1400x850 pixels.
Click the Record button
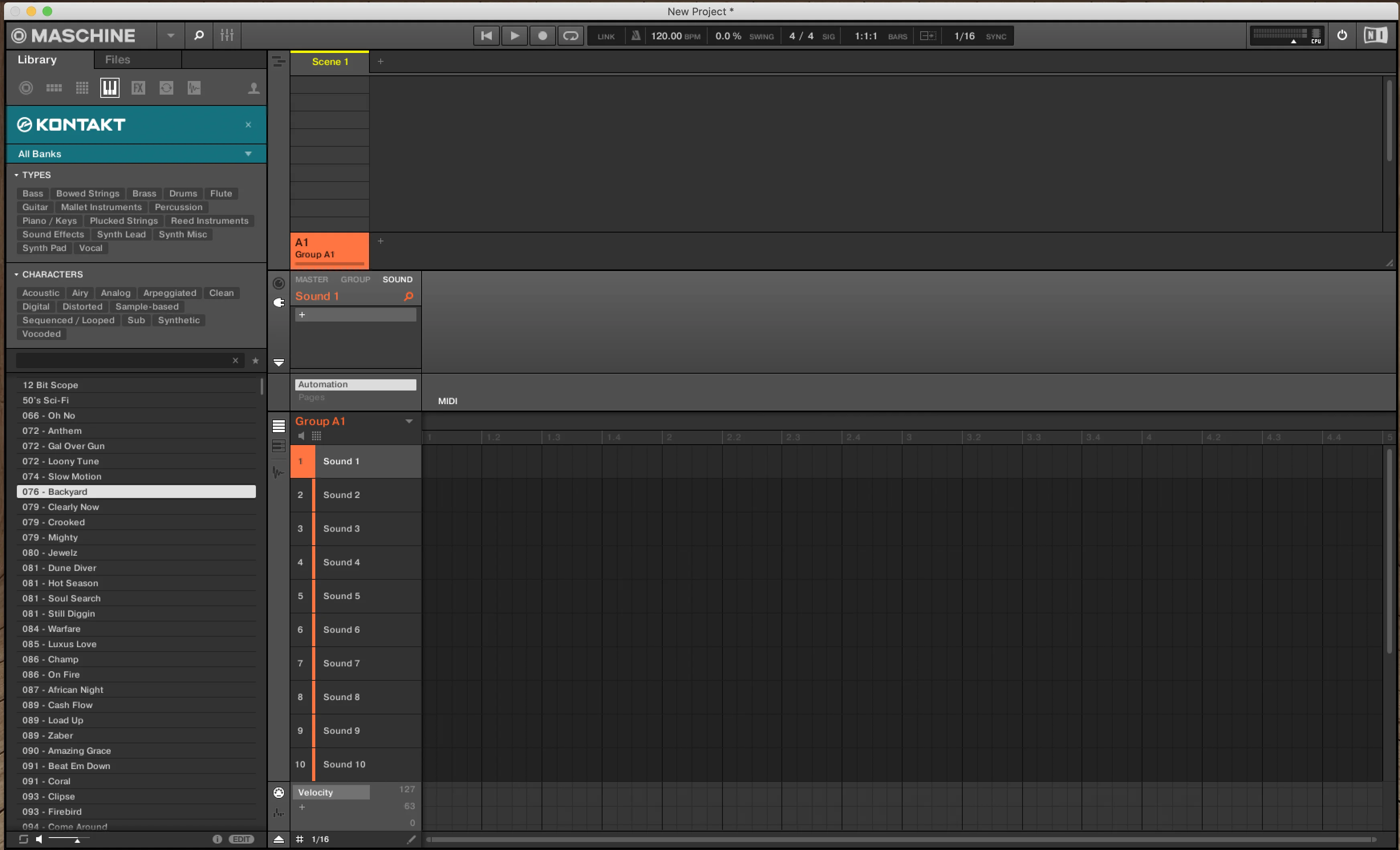click(x=543, y=36)
